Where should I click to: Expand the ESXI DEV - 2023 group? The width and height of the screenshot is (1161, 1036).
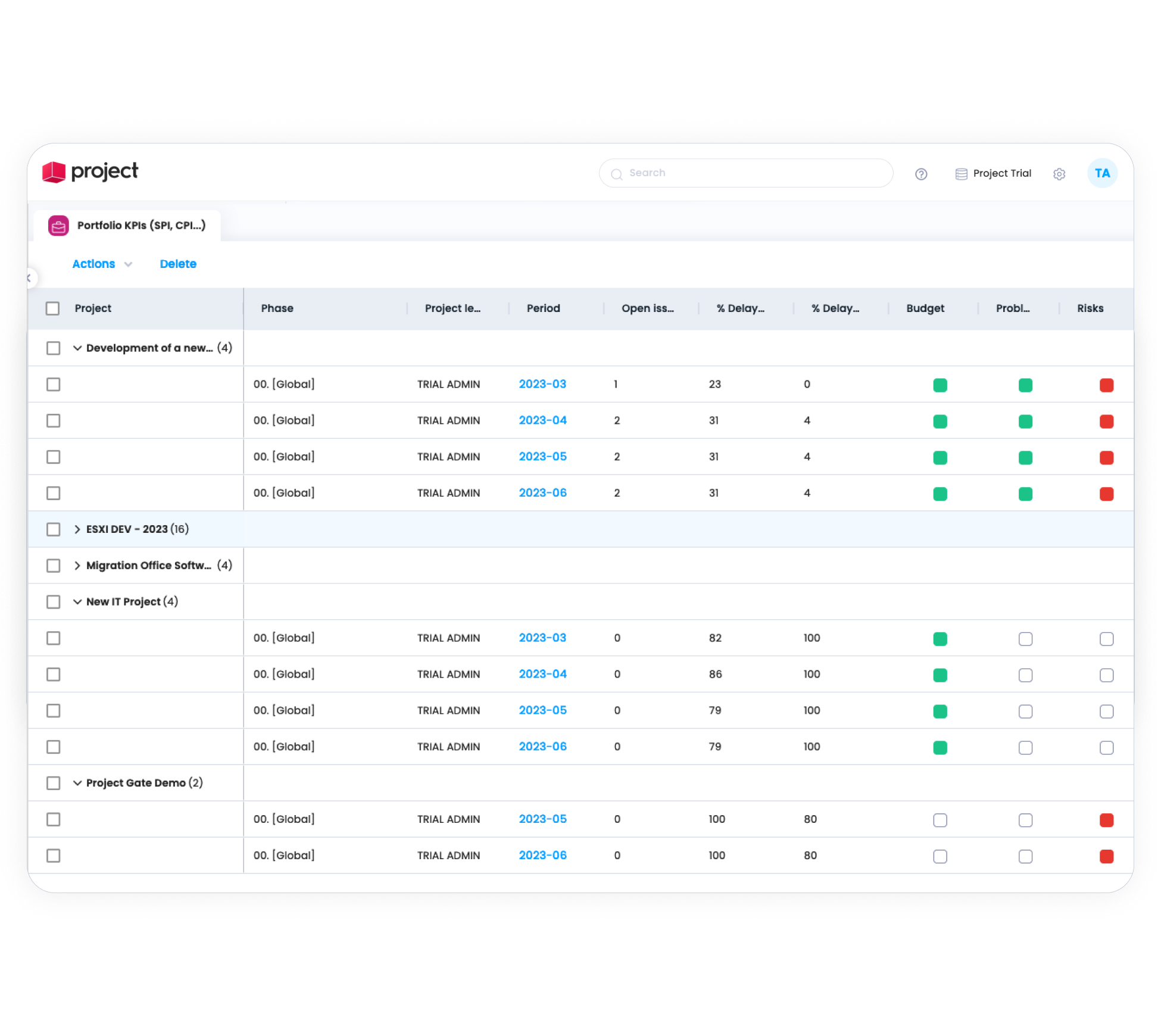pos(77,529)
